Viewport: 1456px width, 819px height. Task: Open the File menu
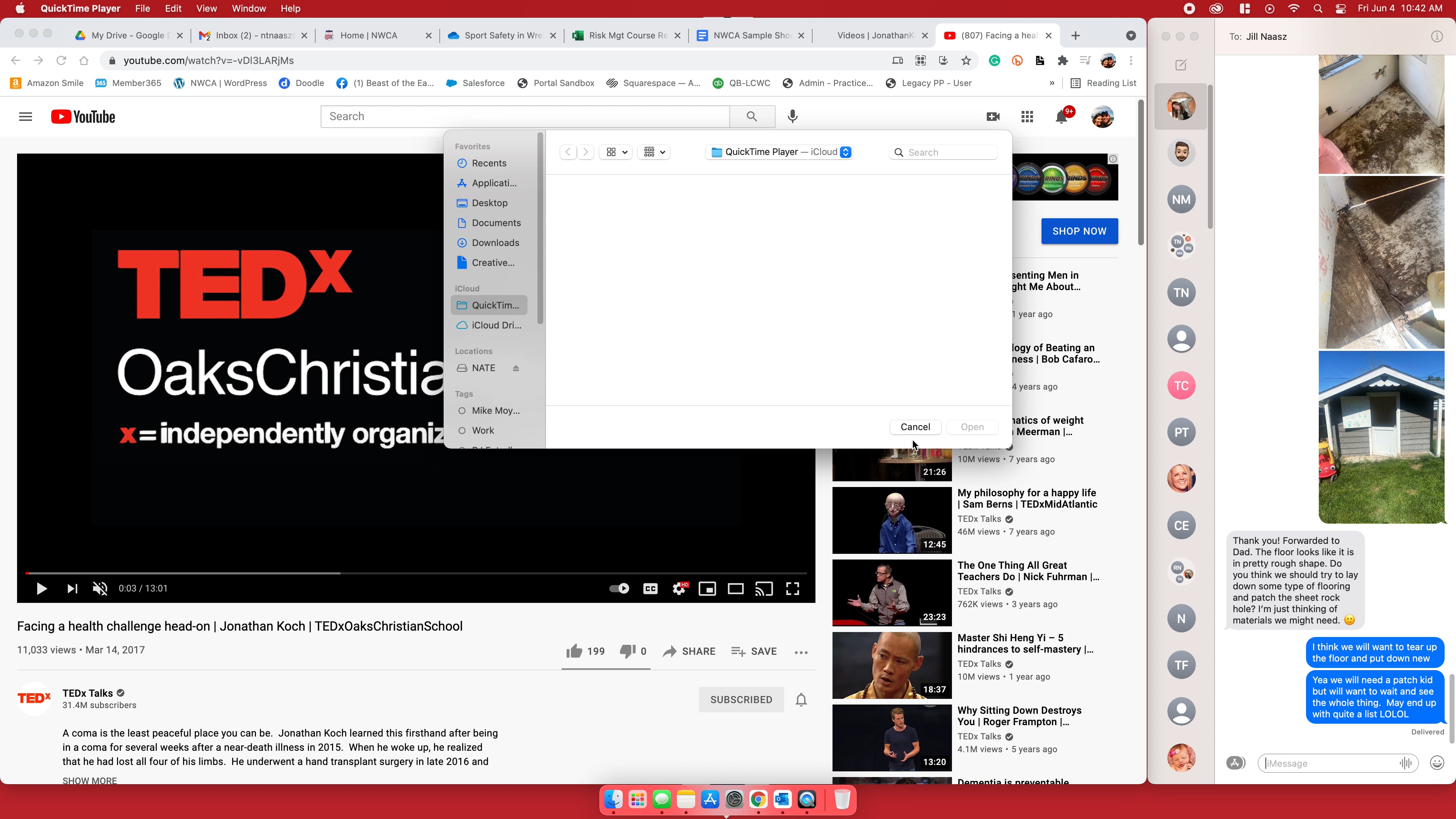point(143,9)
